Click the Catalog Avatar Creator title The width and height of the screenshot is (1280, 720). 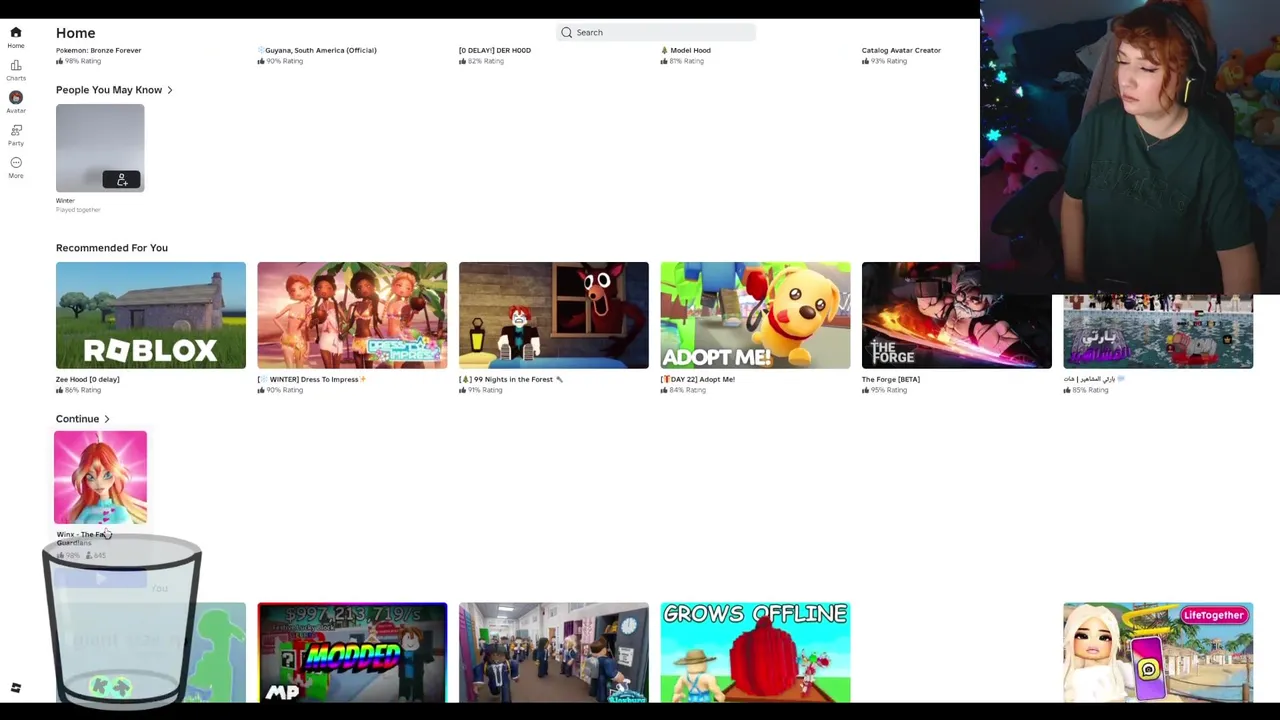(901, 50)
